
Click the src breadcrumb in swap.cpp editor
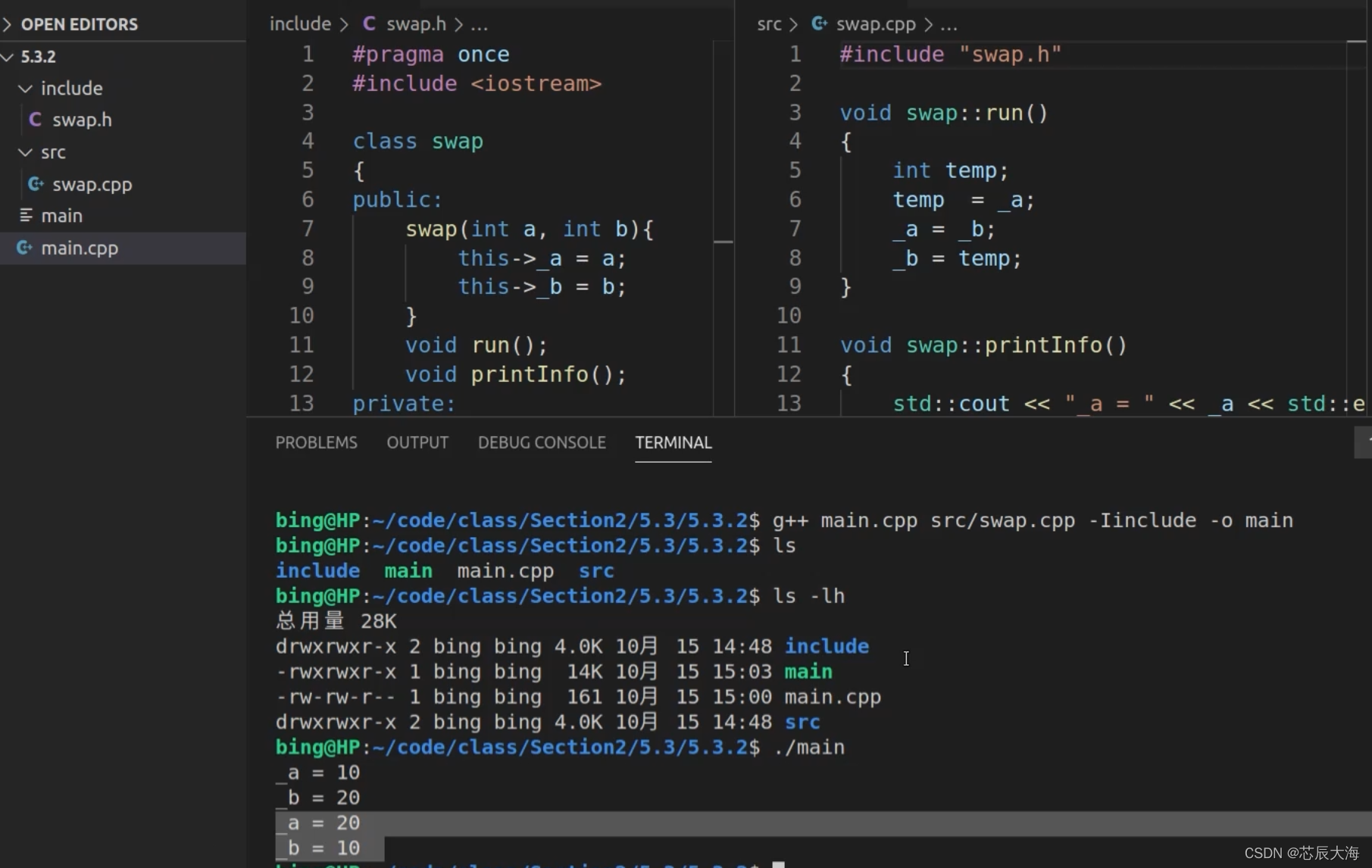(x=769, y=23)
